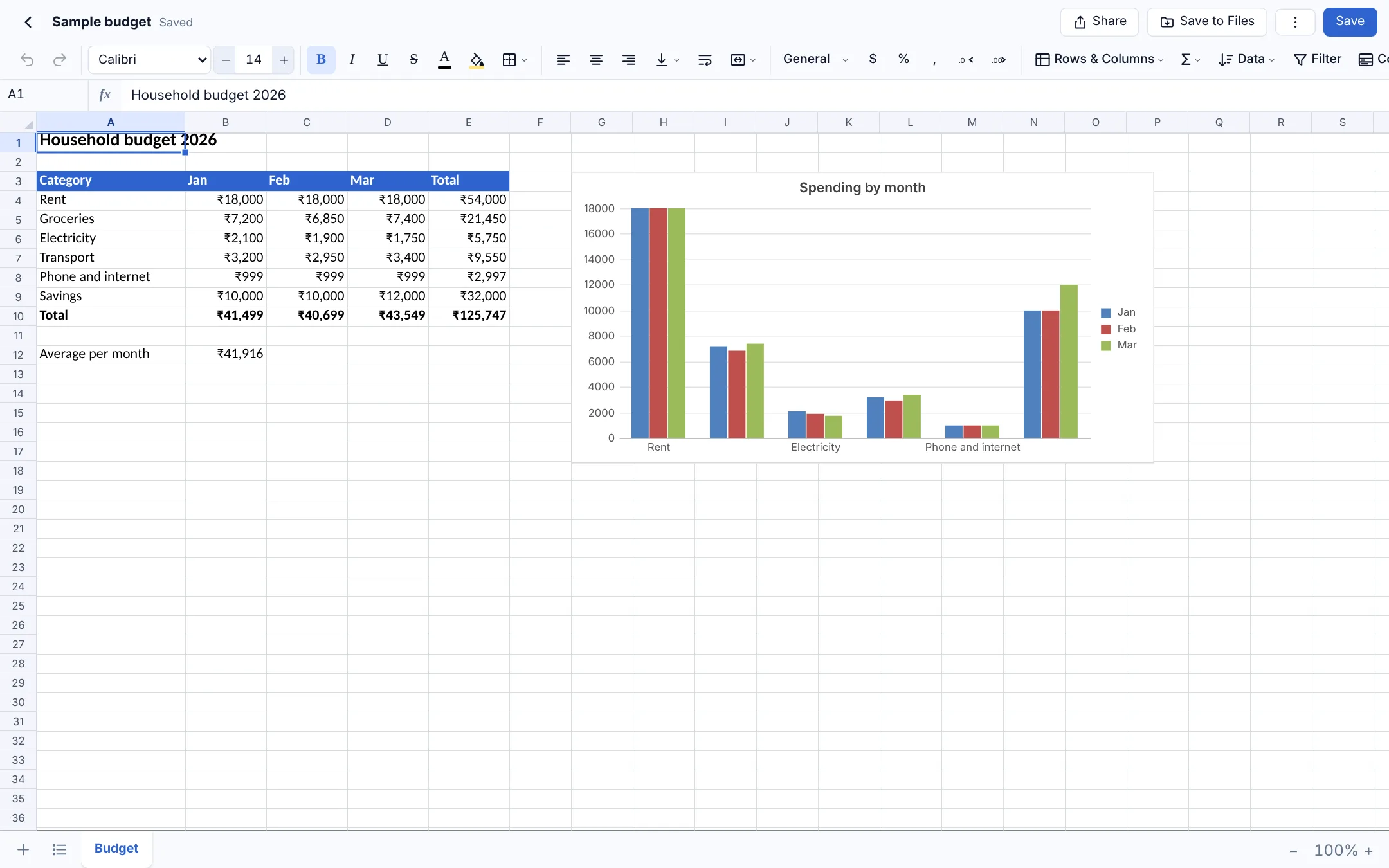Center align the text
The image size is (1389, 868).
pos(596,60)
